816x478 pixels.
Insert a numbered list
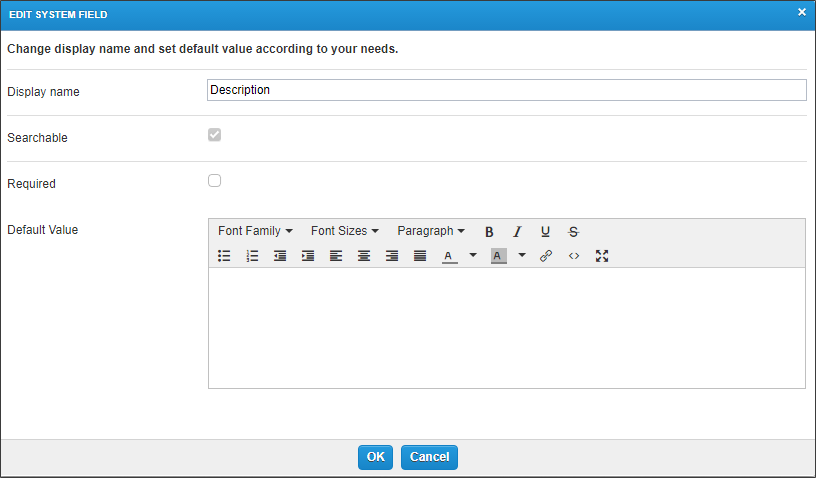pyautogui.click(x=252, y=256)
